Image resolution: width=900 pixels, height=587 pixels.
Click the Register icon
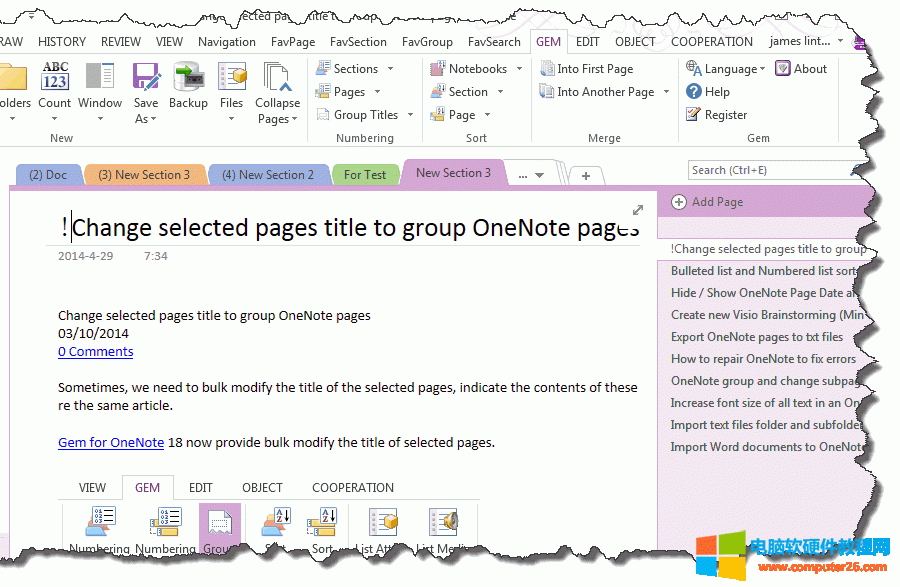(694, 115)
